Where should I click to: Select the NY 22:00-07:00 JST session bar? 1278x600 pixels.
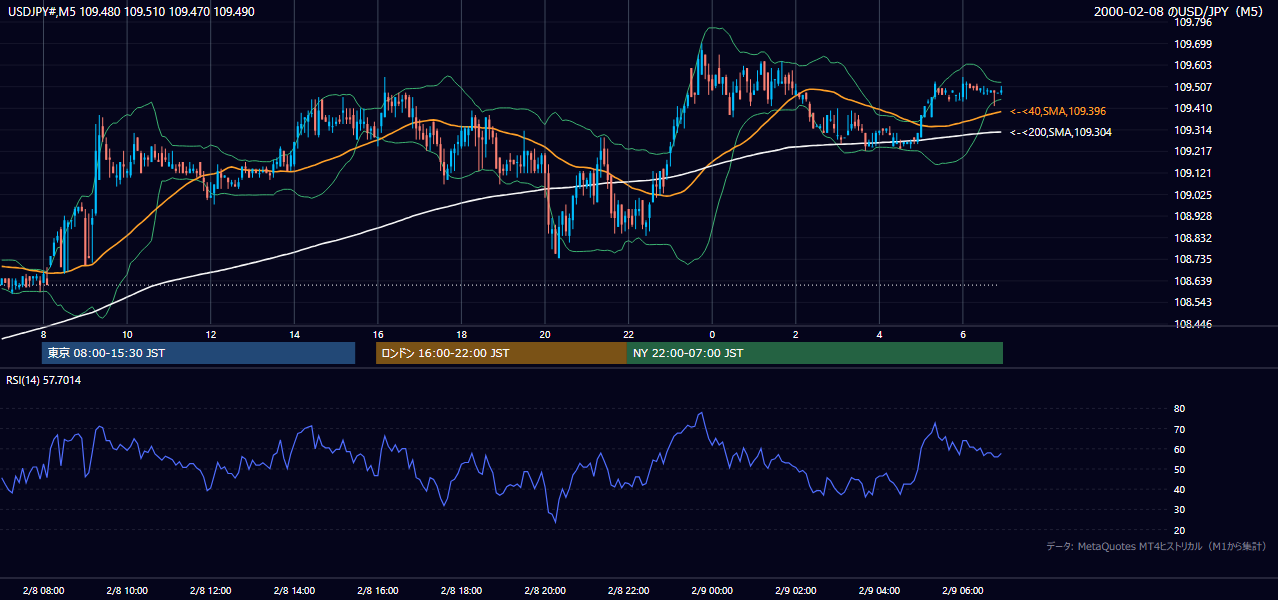tap(815, 353)
